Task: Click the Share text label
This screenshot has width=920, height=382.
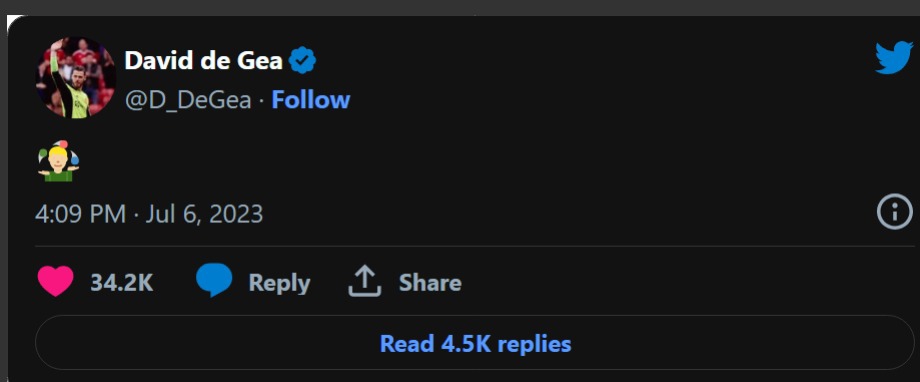Action: coord(430,283)
